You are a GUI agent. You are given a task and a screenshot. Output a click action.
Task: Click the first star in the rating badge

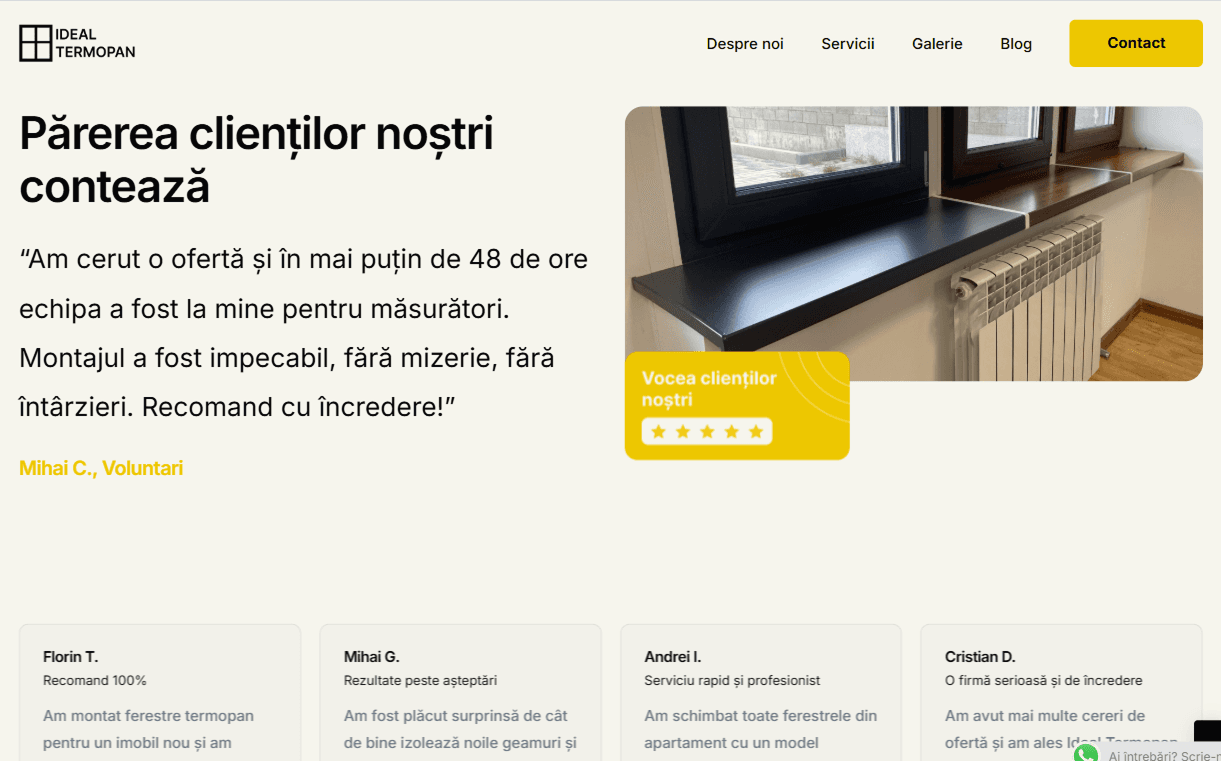[x=658, y=431]
